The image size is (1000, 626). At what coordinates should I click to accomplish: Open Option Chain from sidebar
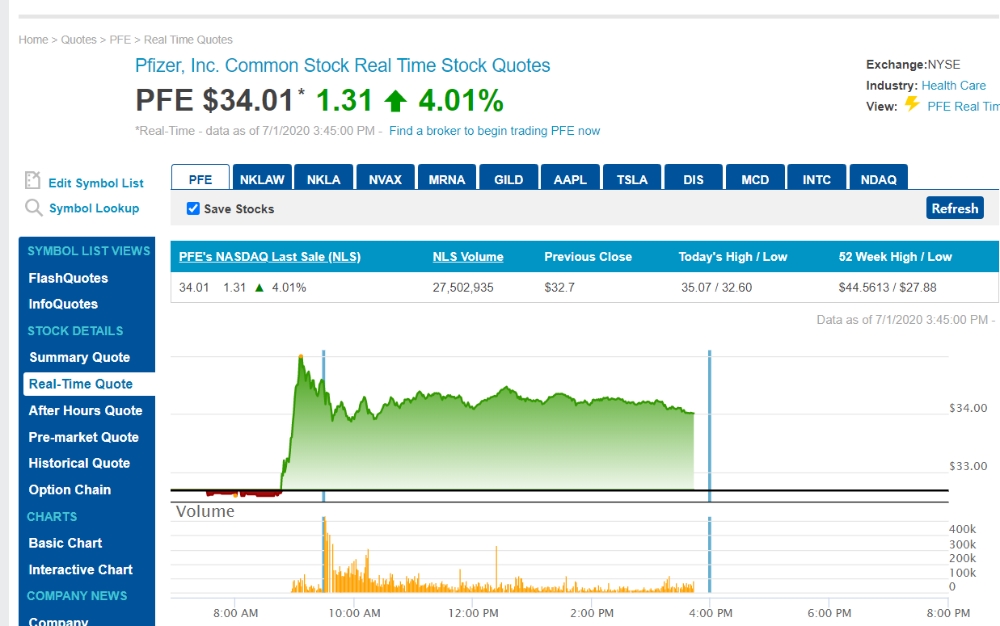70,490
